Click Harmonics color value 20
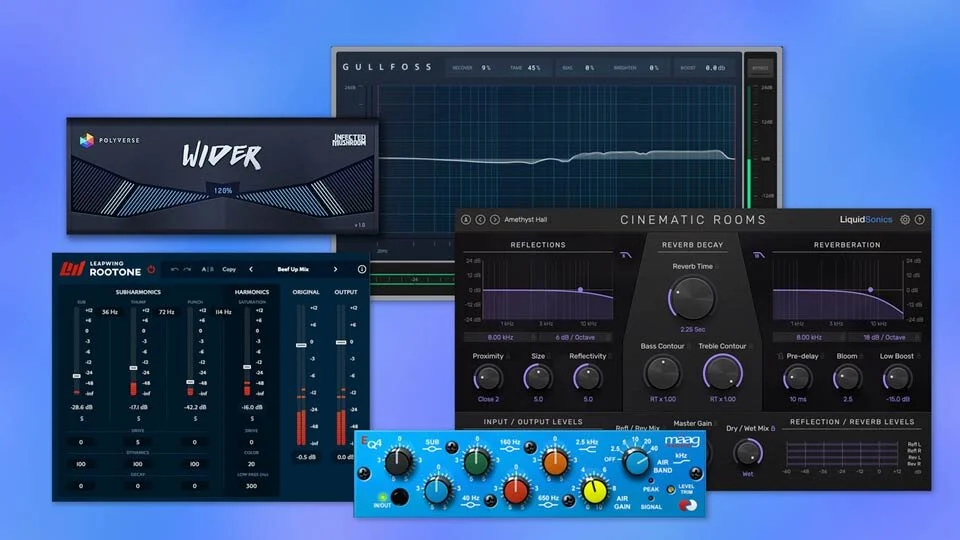Screen dimensions: 960x540 (x=251, y=464)
